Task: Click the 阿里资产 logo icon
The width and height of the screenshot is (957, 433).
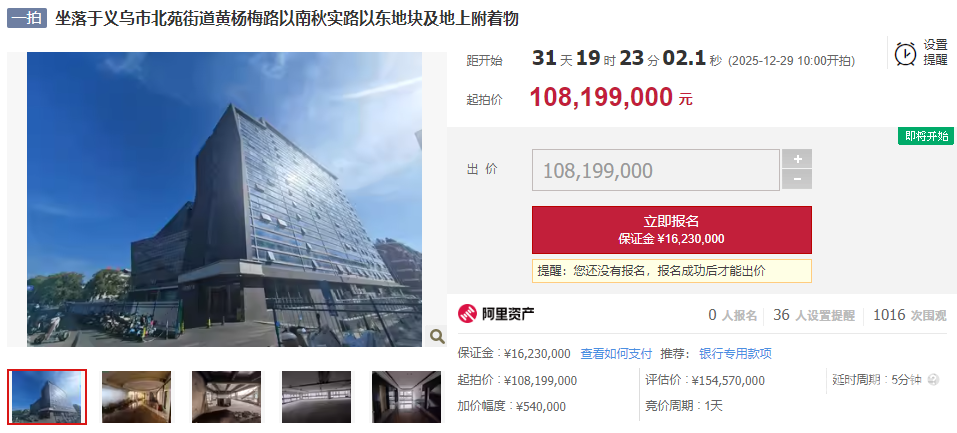Action: (x=468, y=314)
